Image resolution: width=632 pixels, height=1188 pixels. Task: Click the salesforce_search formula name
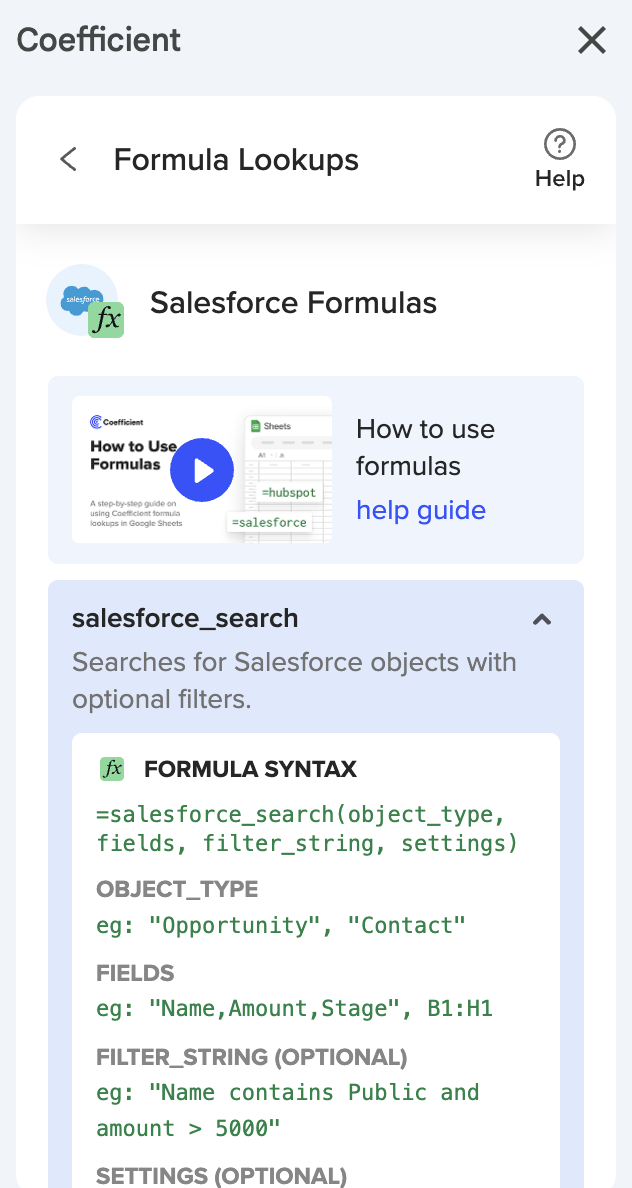coord(185,618)
